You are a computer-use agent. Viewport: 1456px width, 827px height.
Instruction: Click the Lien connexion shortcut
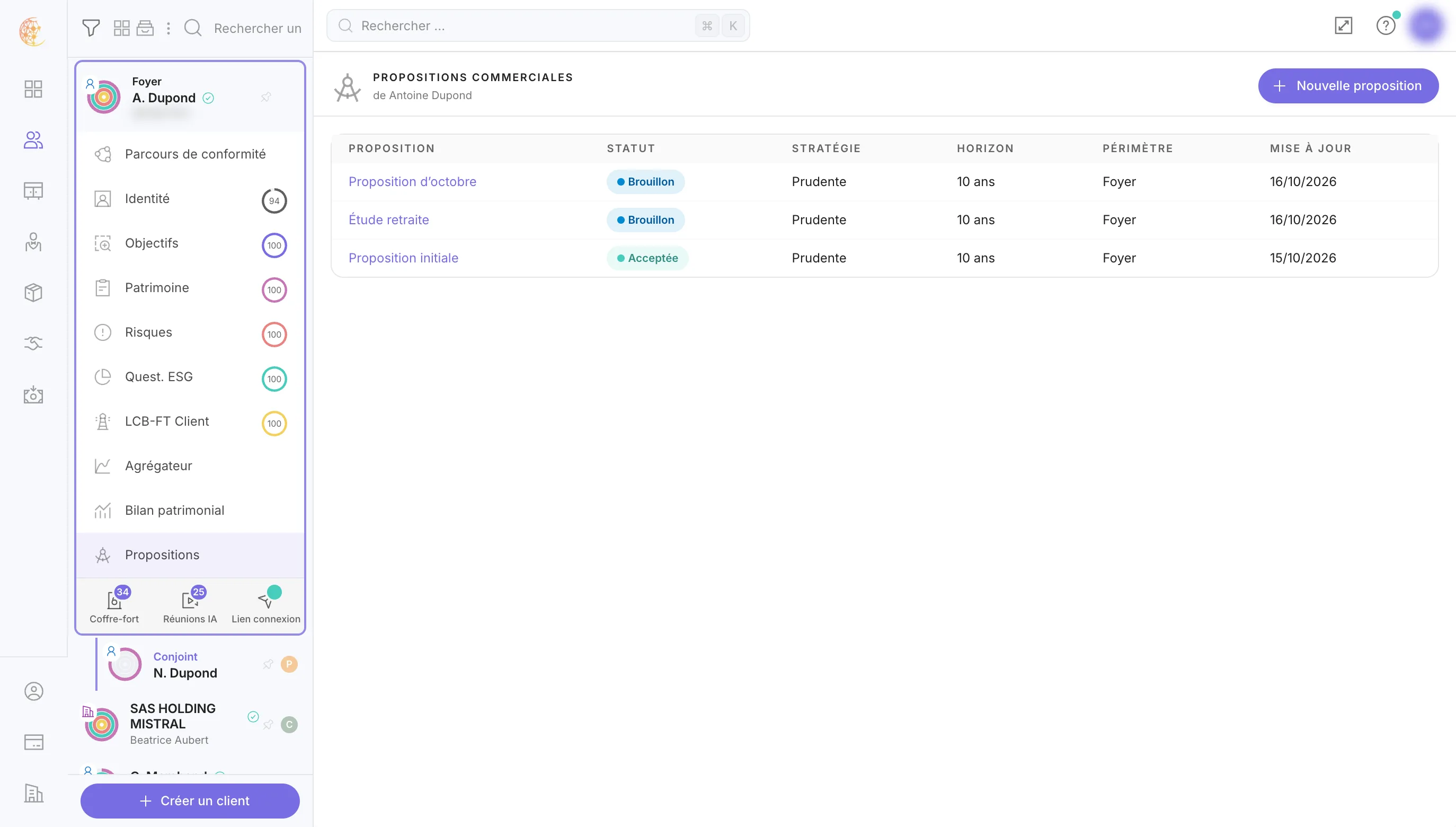[x=265, y=605]
